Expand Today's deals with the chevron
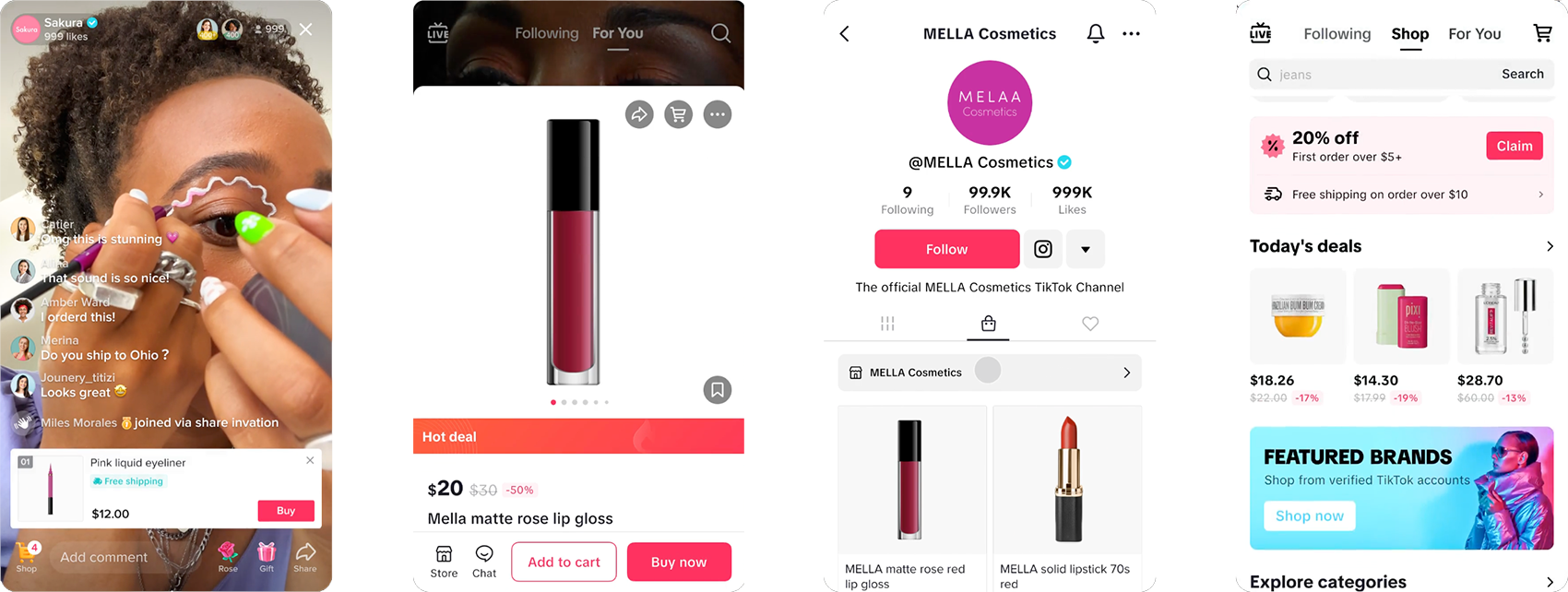 [x=1550, y=246]
